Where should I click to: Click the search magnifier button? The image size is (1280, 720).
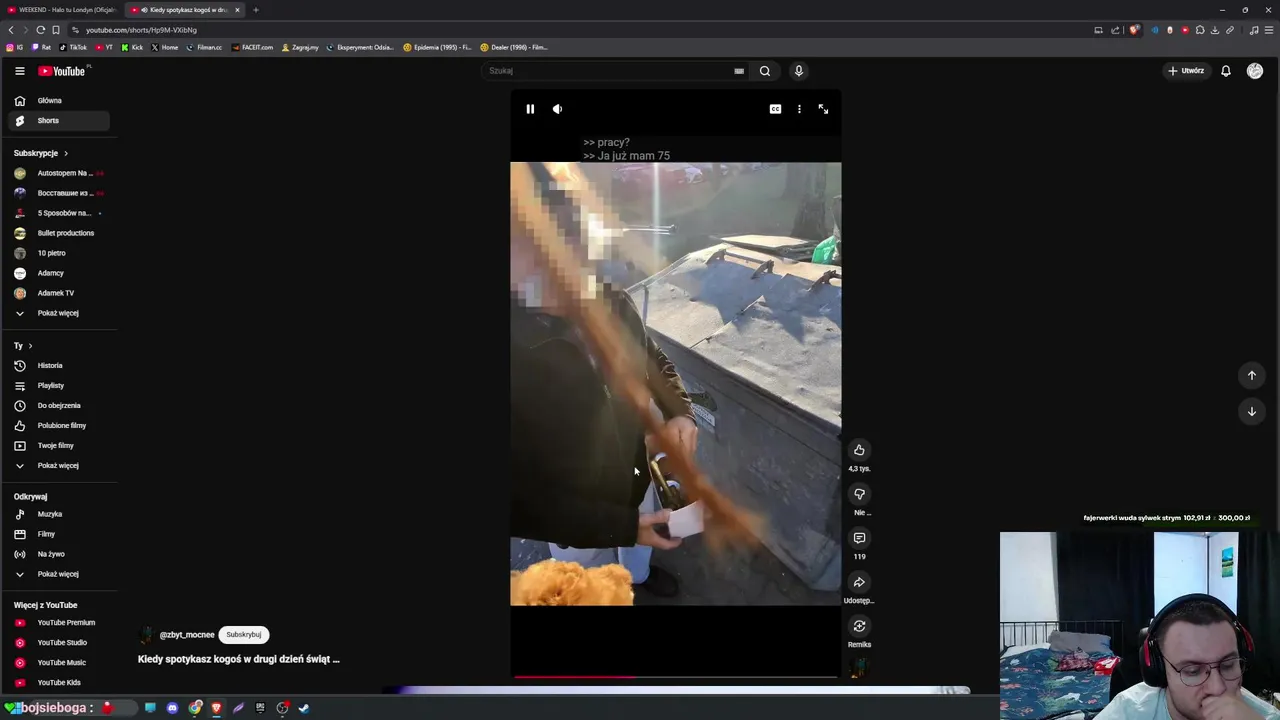[x=765, y=71]
